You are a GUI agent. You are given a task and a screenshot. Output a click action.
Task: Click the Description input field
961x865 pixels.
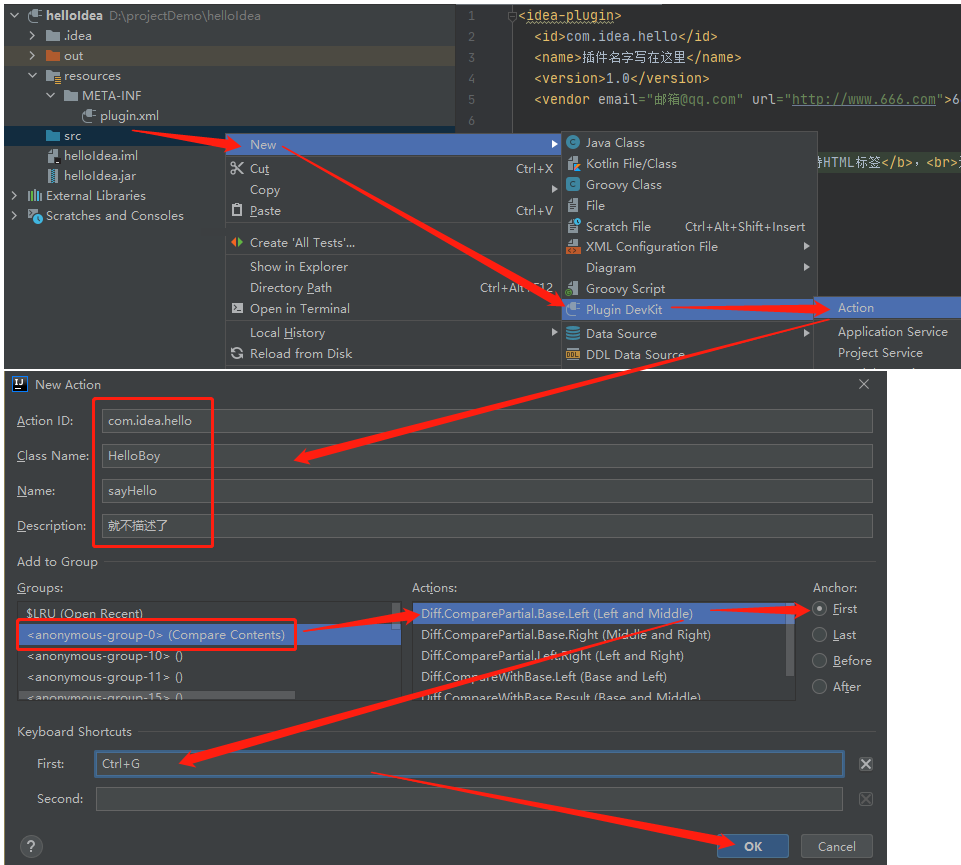(487, 525)
